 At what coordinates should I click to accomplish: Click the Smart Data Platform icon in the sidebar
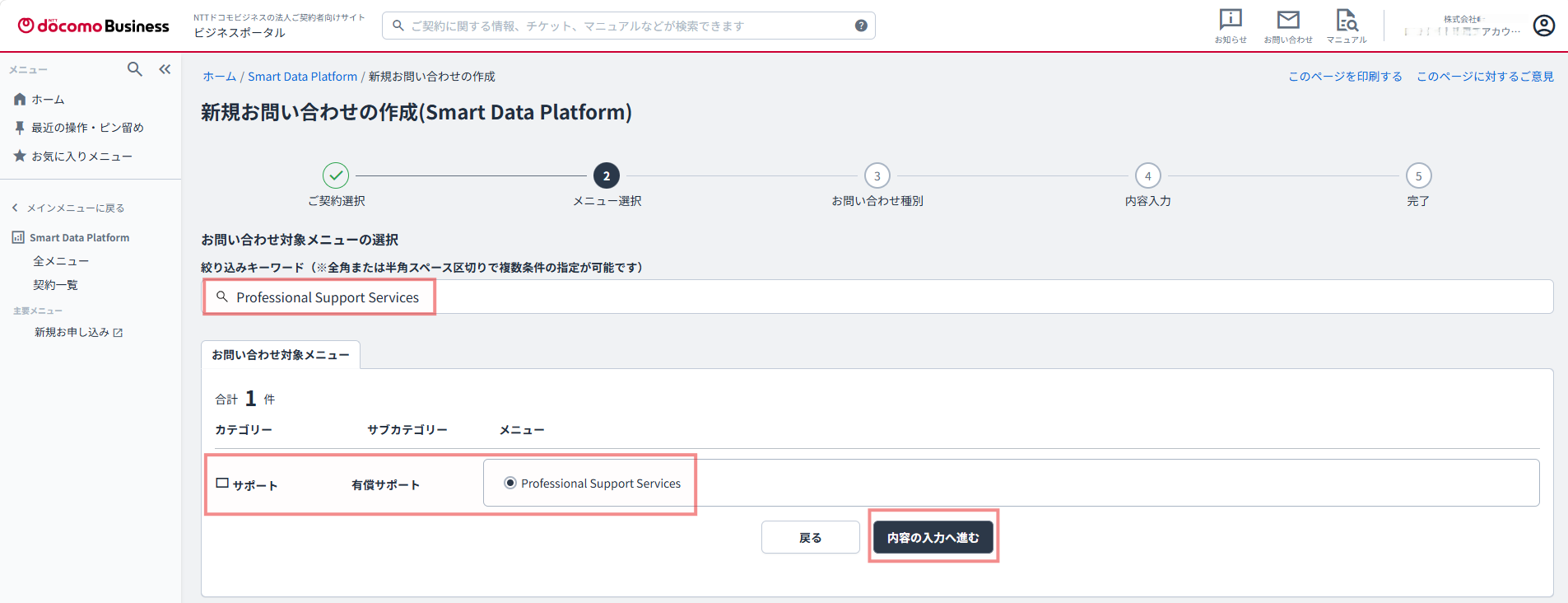tap(18, 237)
